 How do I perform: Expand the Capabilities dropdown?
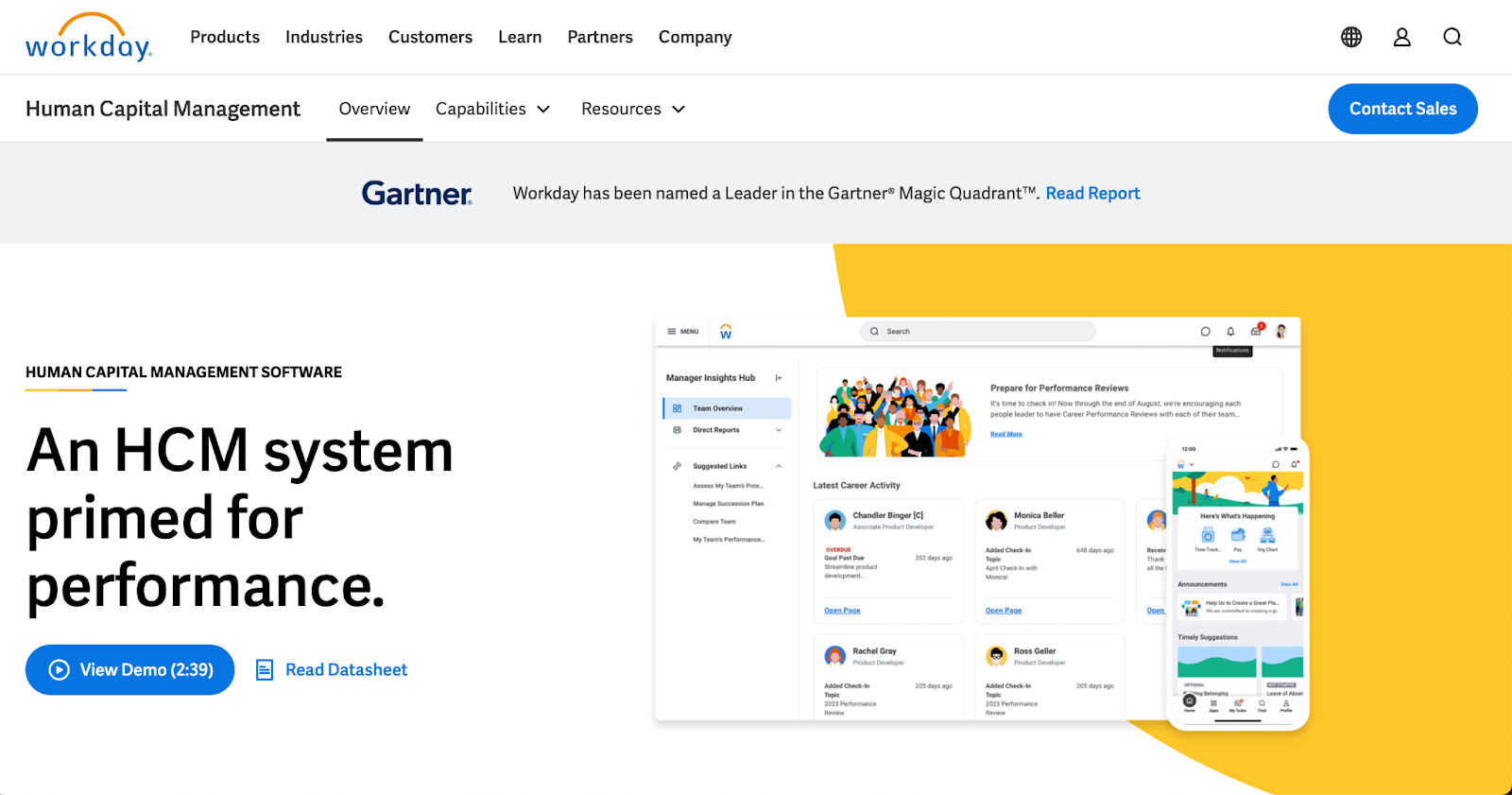(492, 109)
